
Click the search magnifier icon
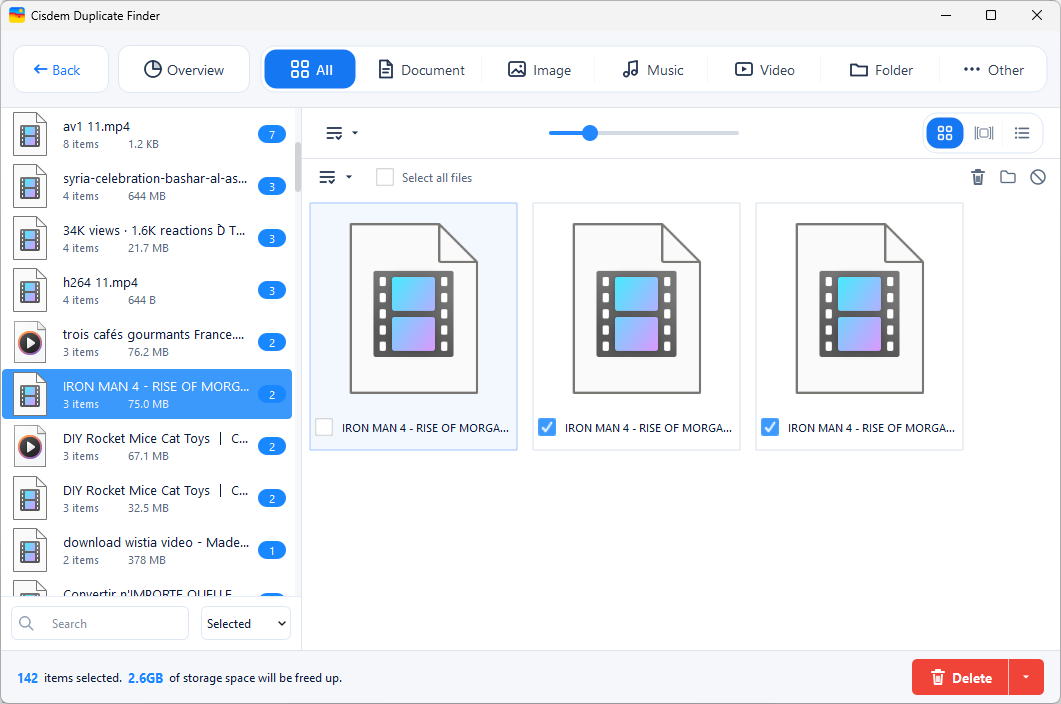click(x=26, y=623)
